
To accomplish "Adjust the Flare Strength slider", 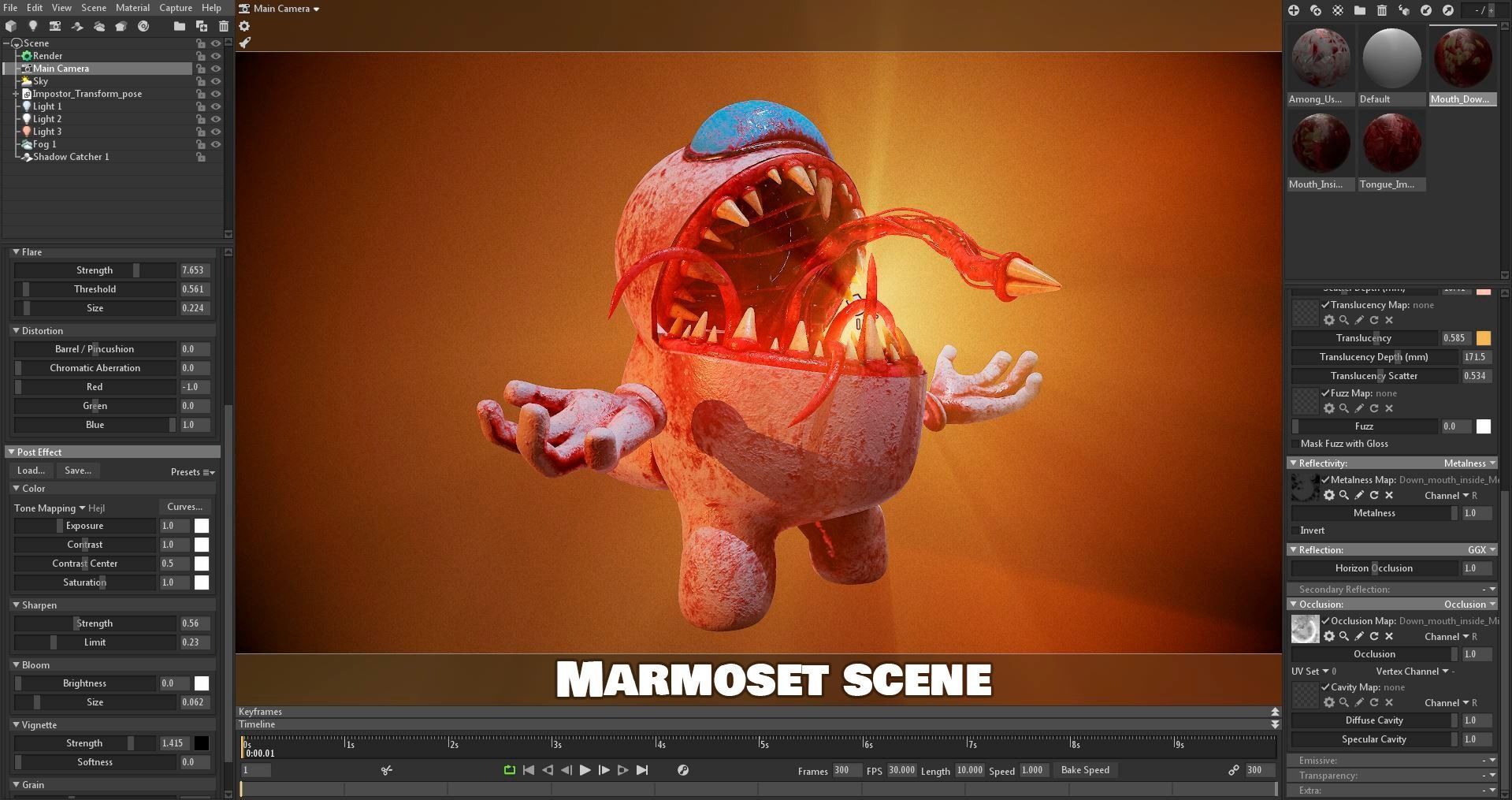I will pos(95,270).
